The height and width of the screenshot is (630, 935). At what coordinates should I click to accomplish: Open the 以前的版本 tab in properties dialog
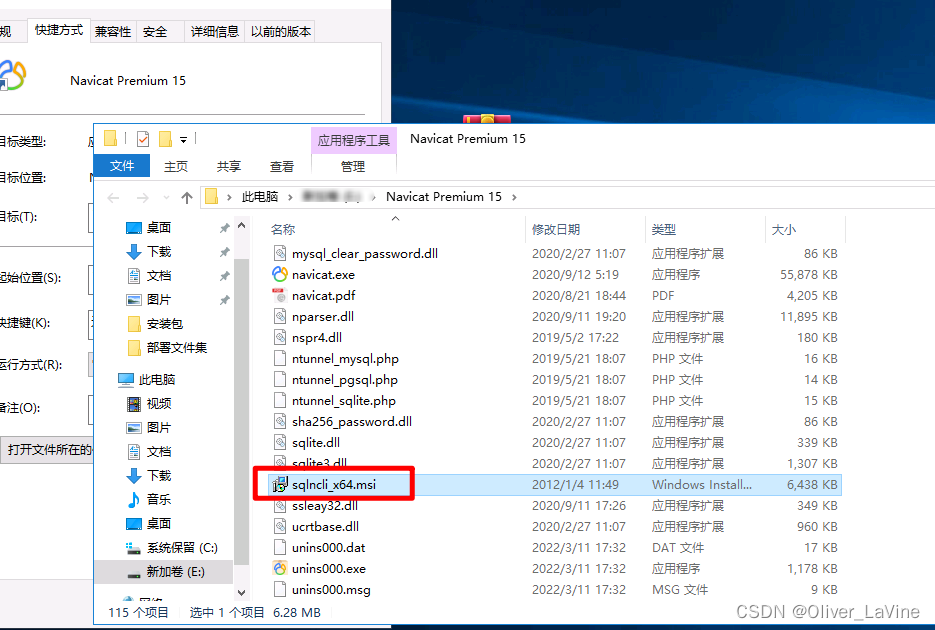click(281, 32)
